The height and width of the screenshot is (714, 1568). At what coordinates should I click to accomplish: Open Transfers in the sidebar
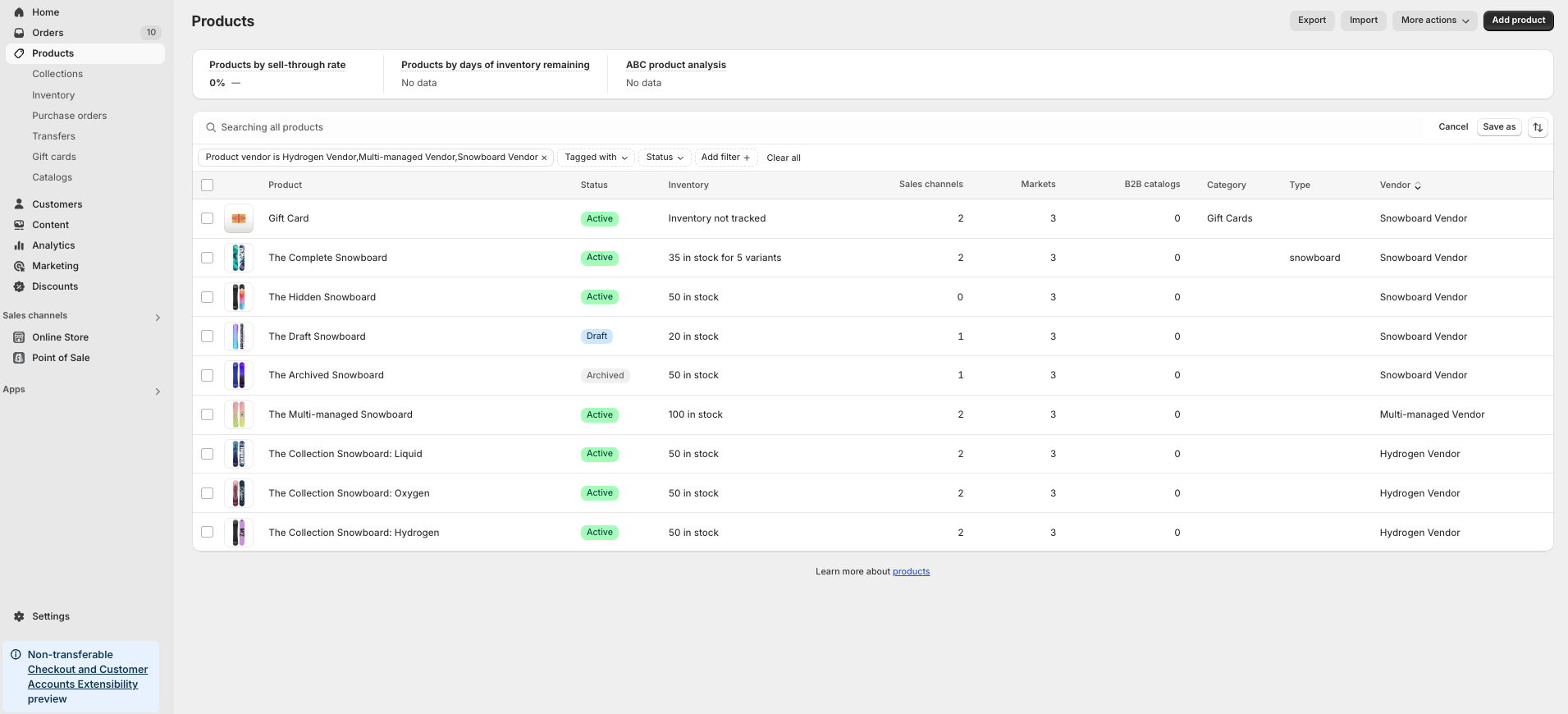(53, 136)
